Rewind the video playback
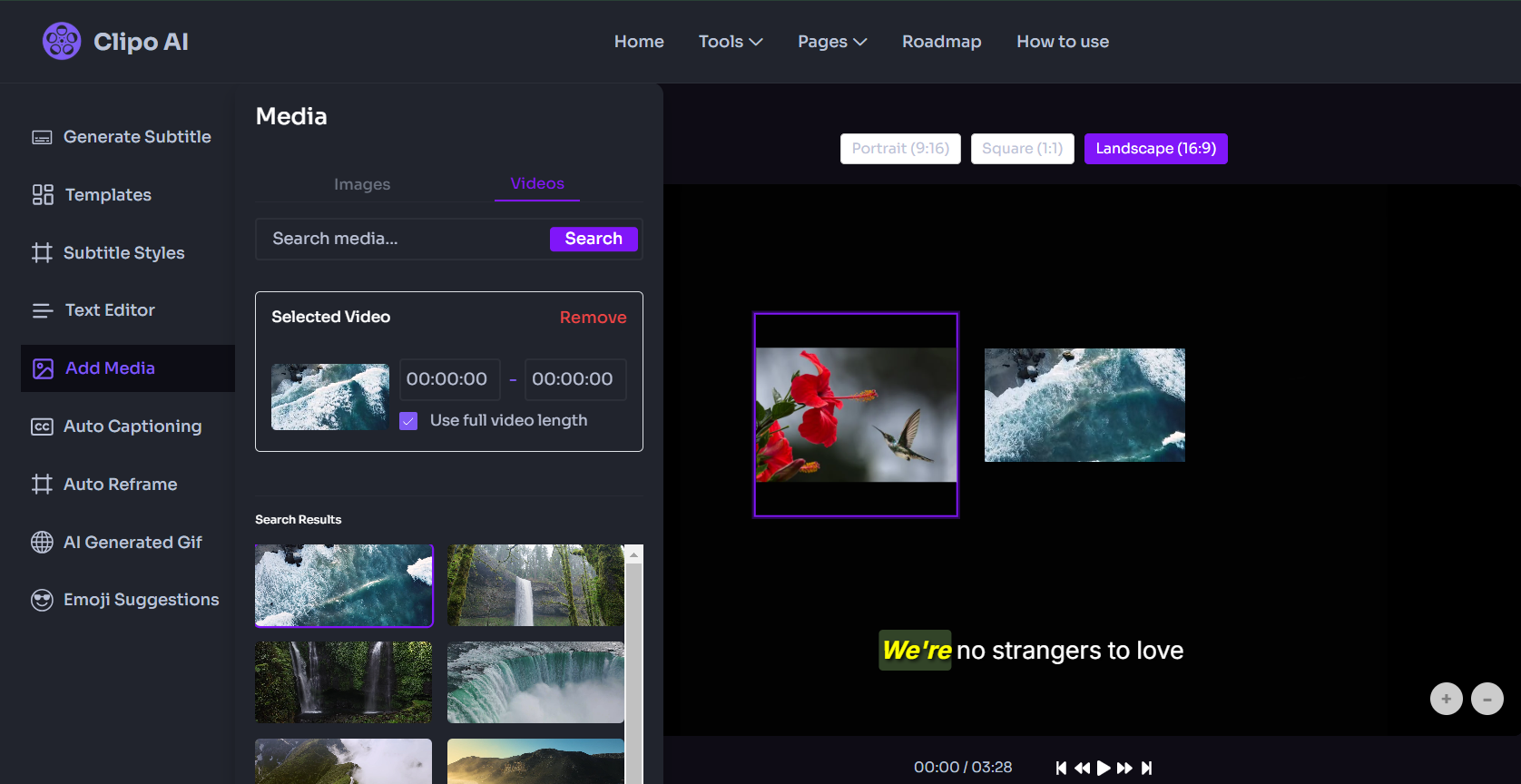 tap(1082, 768)
